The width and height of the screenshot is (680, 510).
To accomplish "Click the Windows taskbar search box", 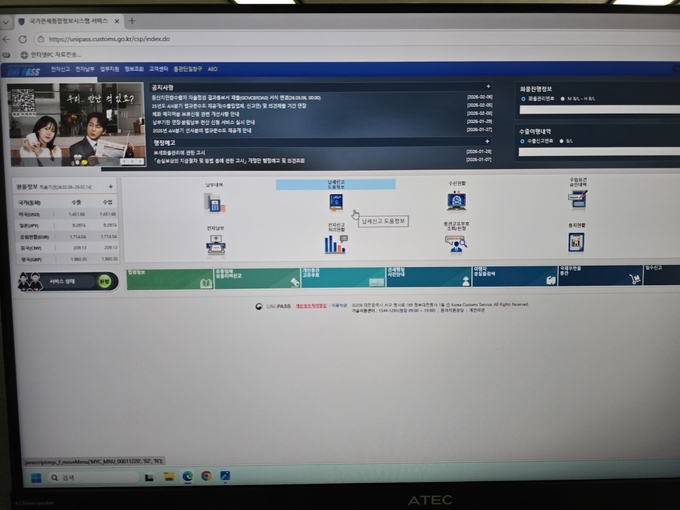I will coord(90,478).
